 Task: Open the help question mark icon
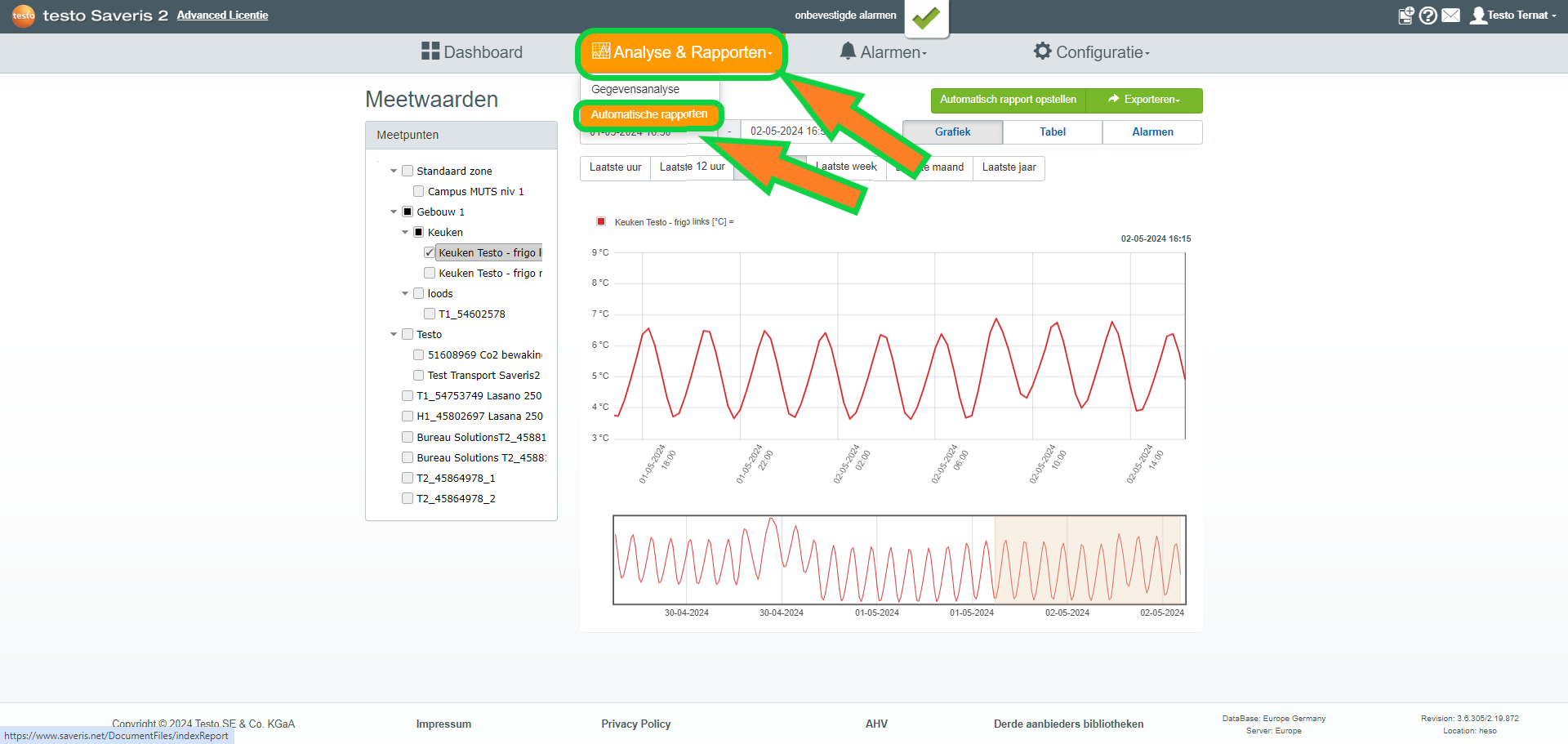click(1428, 16)
